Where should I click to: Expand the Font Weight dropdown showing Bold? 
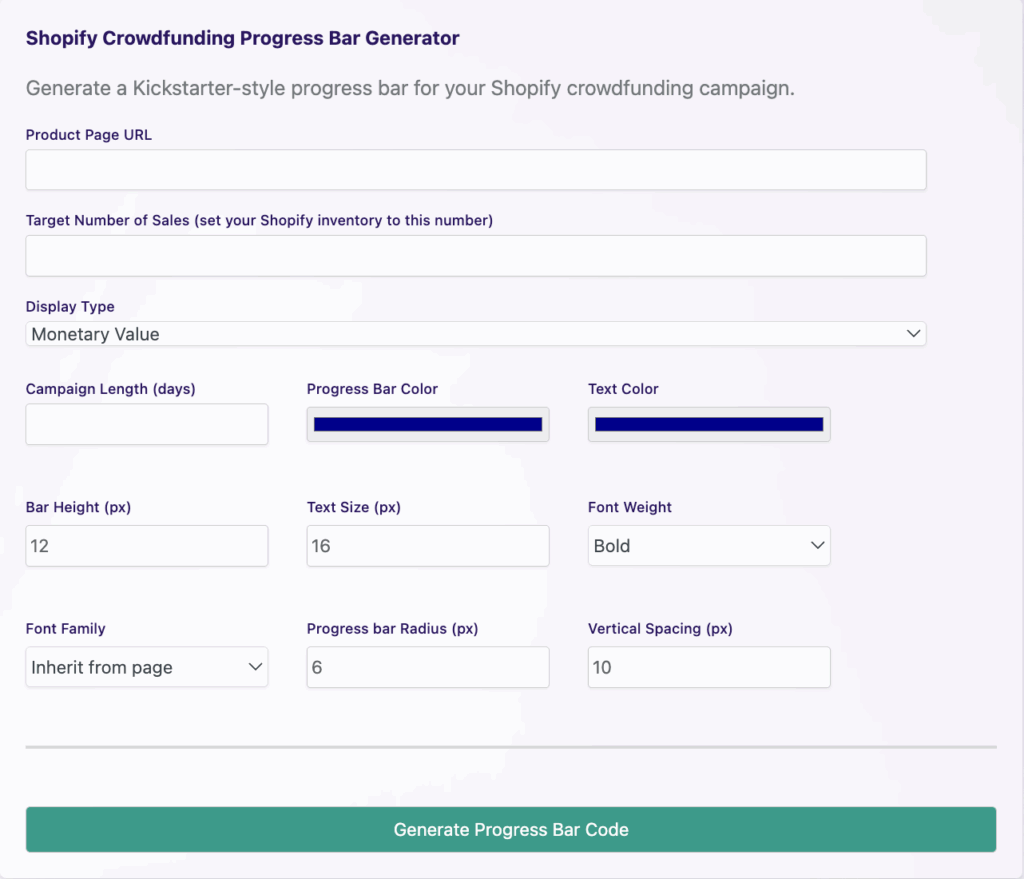pyautogui.click(x=709, y=546)
